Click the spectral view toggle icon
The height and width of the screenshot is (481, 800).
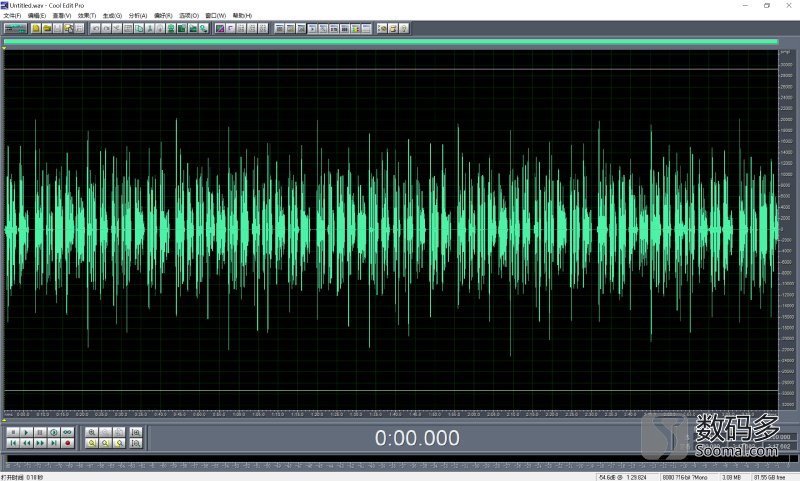click(220, 29)
